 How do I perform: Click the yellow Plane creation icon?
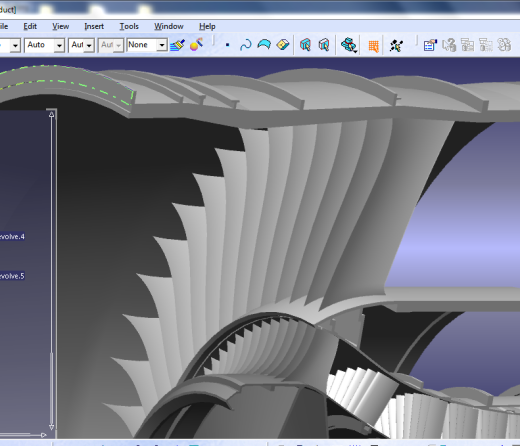pos(283,45)
